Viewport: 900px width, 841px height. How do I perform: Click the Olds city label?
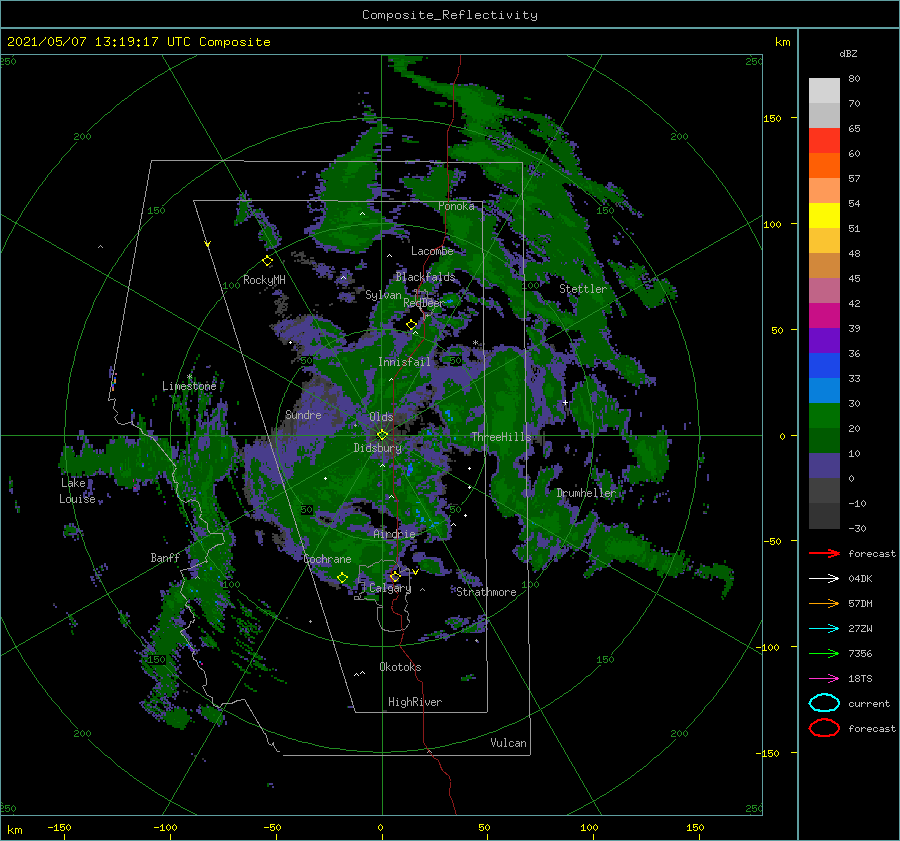[x=381, y=417]
